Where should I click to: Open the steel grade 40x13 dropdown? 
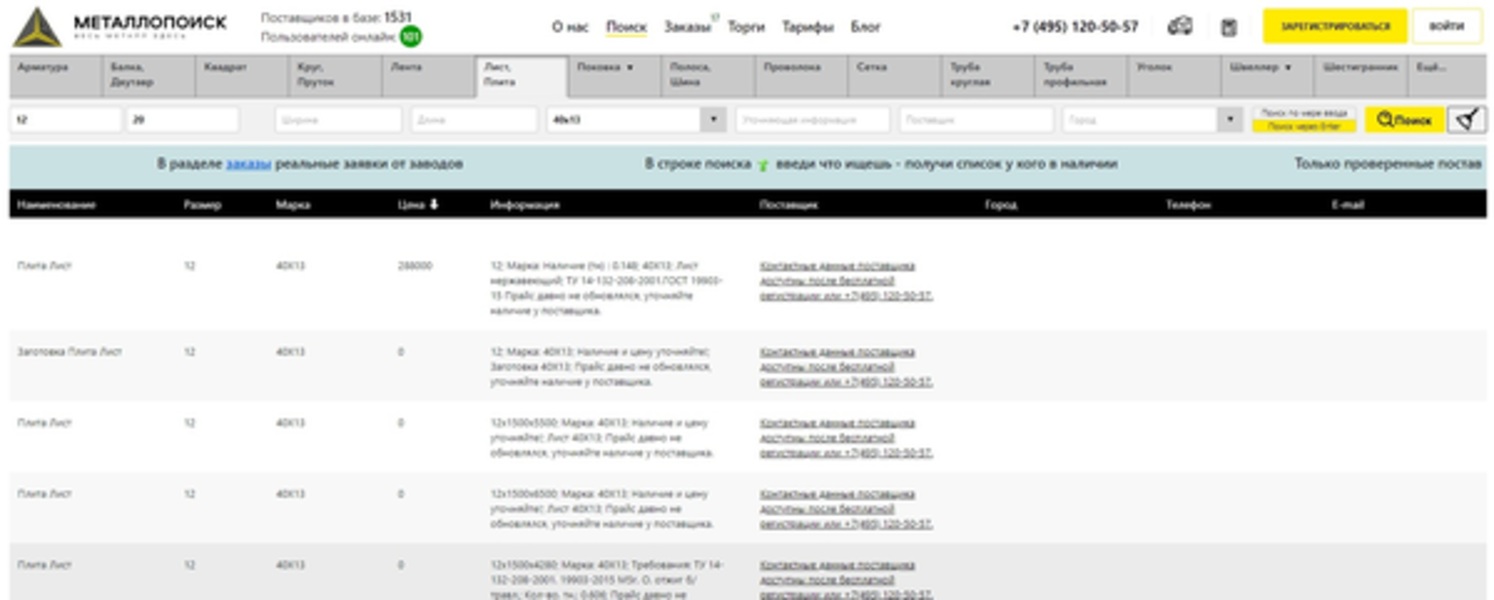712,120
